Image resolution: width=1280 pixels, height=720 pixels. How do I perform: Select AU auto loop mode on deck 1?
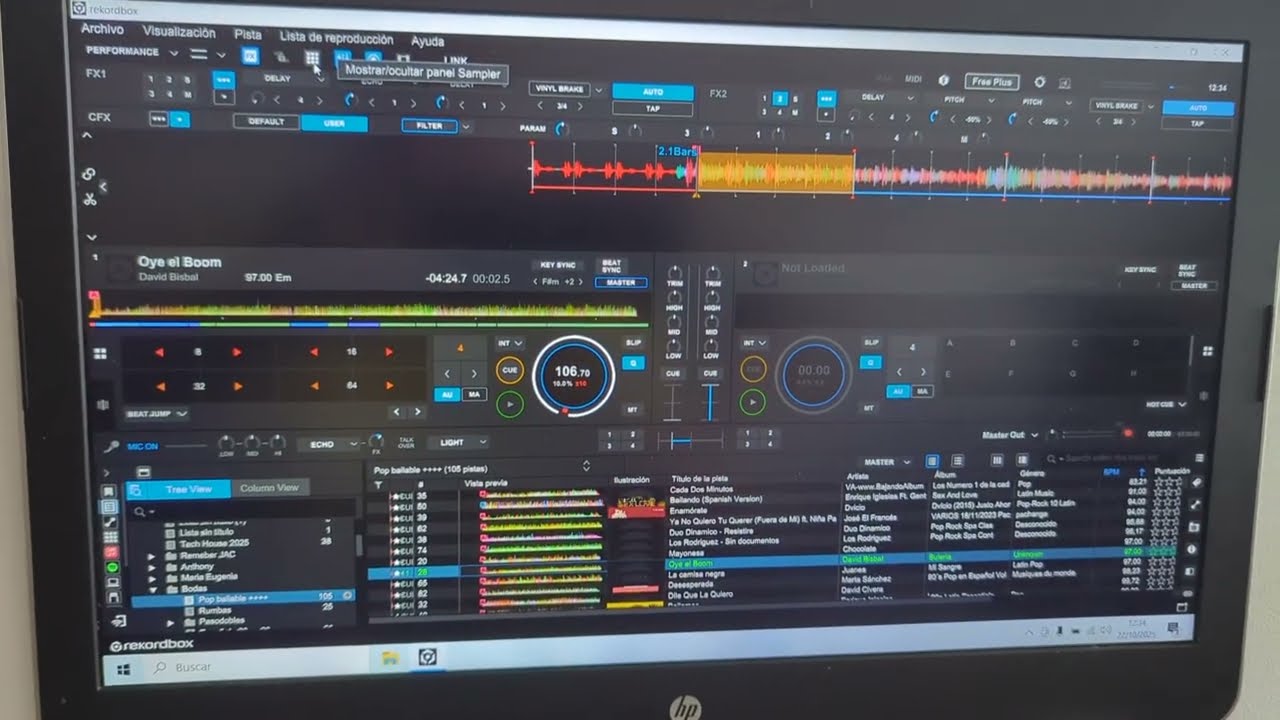click(x=448, y=395)
